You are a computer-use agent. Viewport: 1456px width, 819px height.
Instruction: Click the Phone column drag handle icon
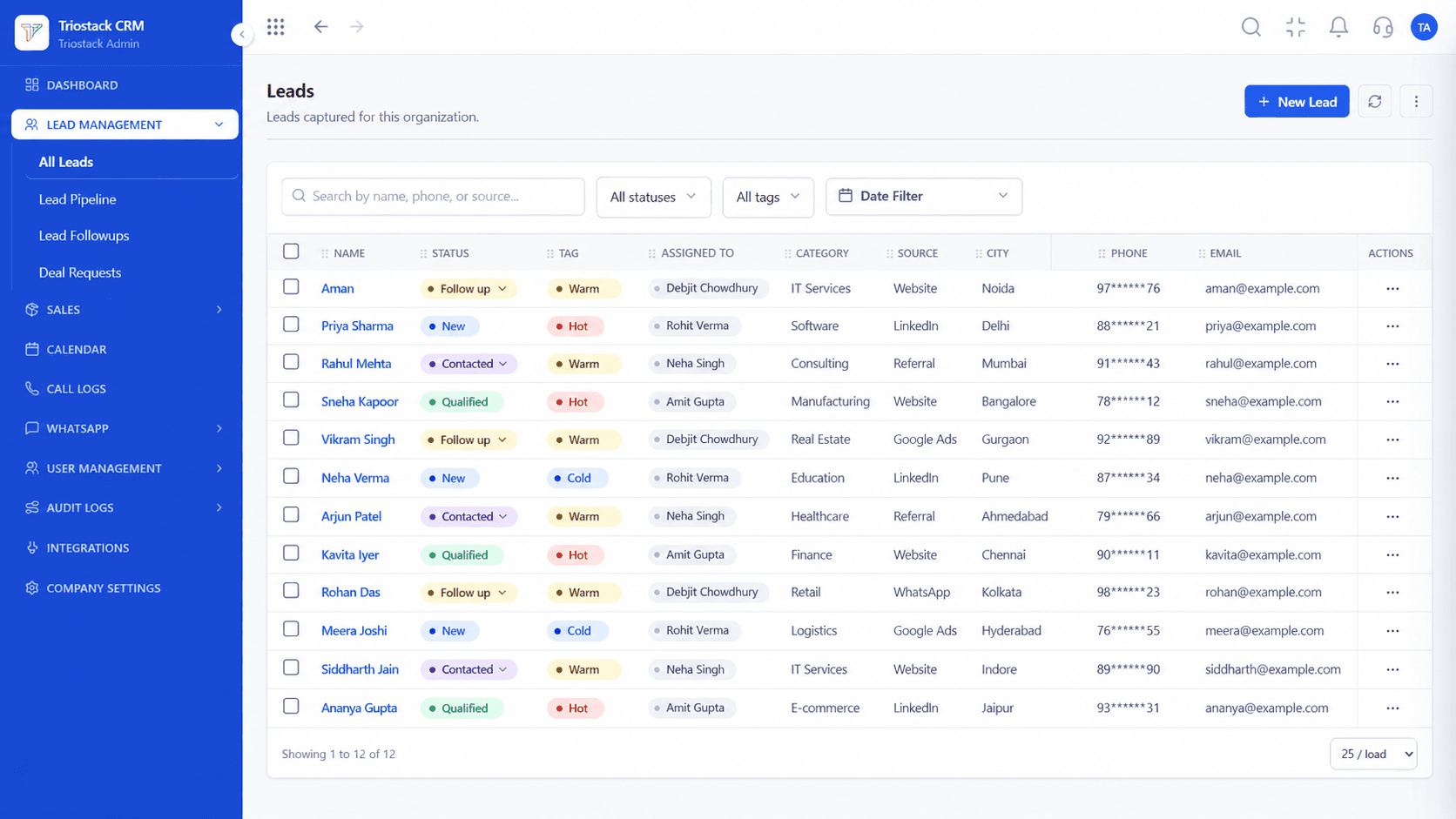click(x=1102, y=253)
